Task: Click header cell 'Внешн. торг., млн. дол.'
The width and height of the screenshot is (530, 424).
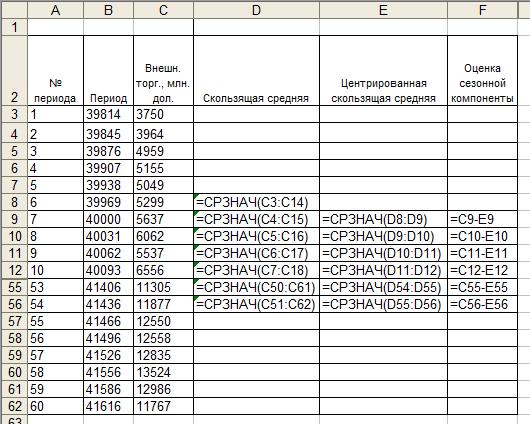Action: pyautogui.click(x=163, y=70)
